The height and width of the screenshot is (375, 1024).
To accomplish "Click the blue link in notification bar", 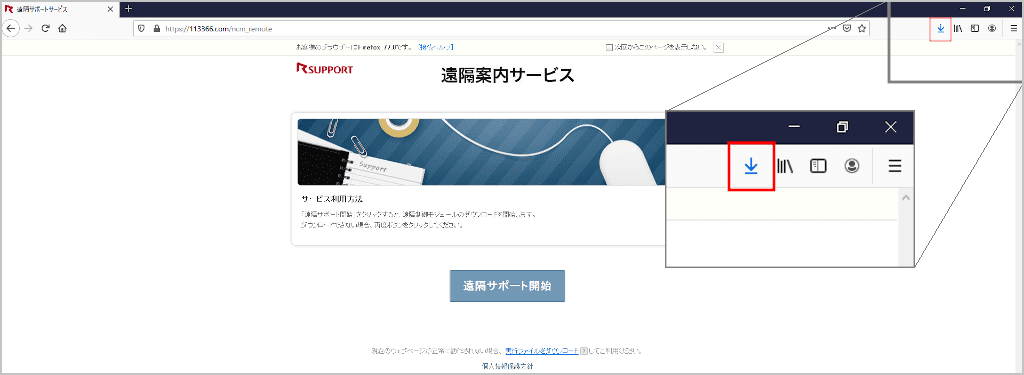I will click(436, 47).
